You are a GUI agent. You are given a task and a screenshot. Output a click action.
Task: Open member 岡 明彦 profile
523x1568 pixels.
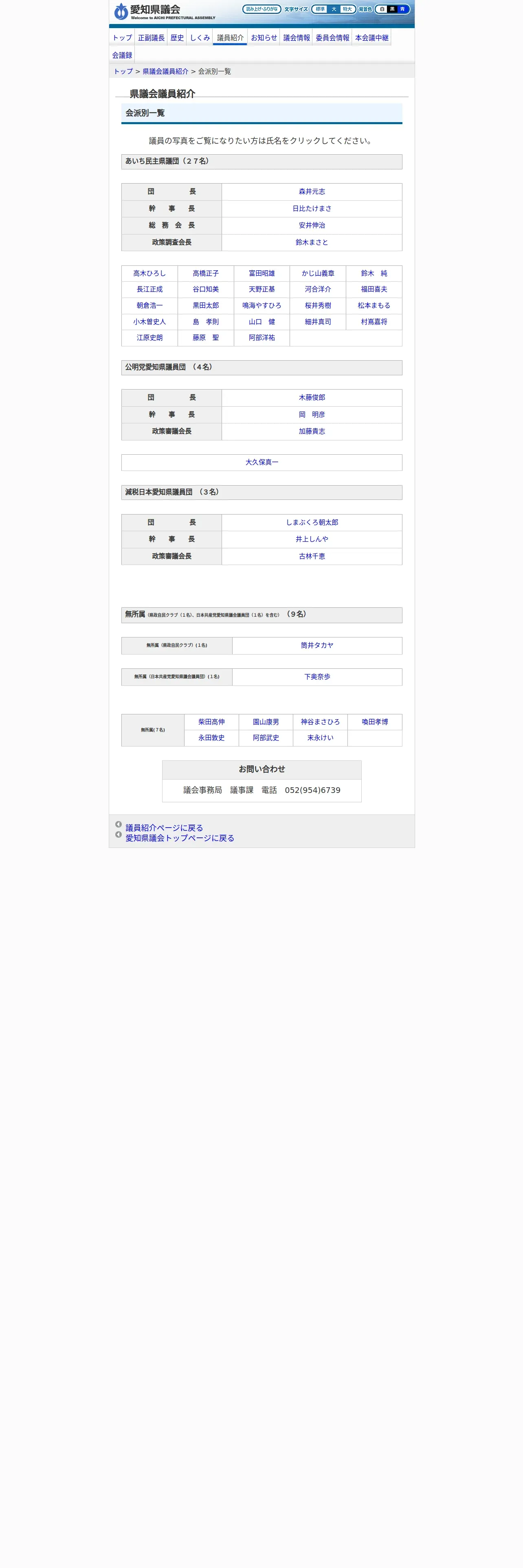[x=312, y=414]
